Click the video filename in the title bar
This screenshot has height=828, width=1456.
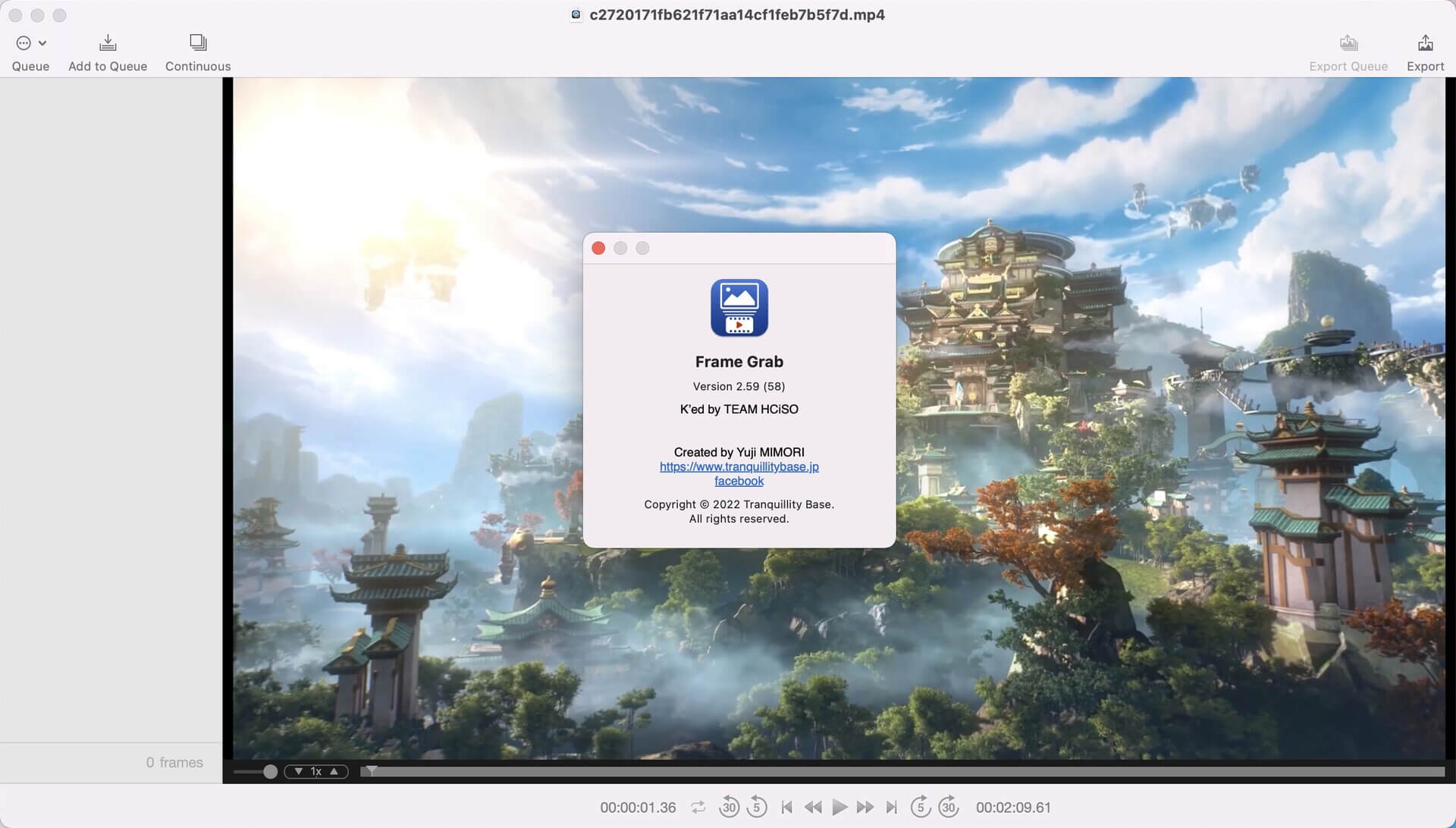736,15
